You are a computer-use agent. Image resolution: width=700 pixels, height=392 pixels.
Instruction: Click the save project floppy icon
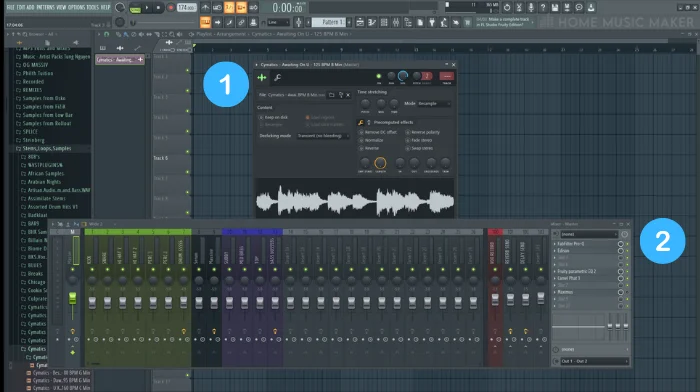pos(555,8)
